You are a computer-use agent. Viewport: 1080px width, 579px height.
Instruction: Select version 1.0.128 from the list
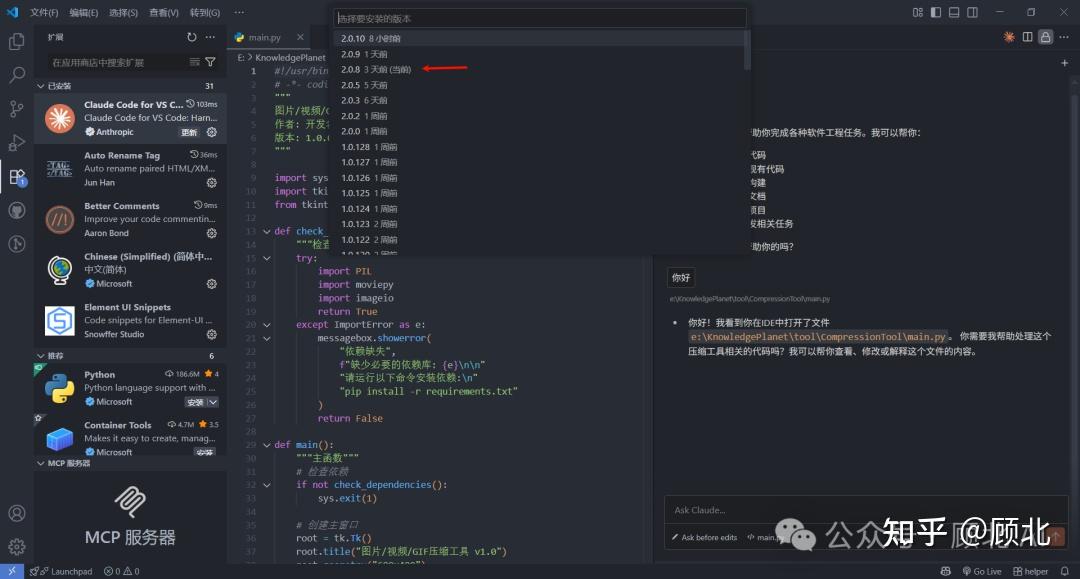click(539, 147)
